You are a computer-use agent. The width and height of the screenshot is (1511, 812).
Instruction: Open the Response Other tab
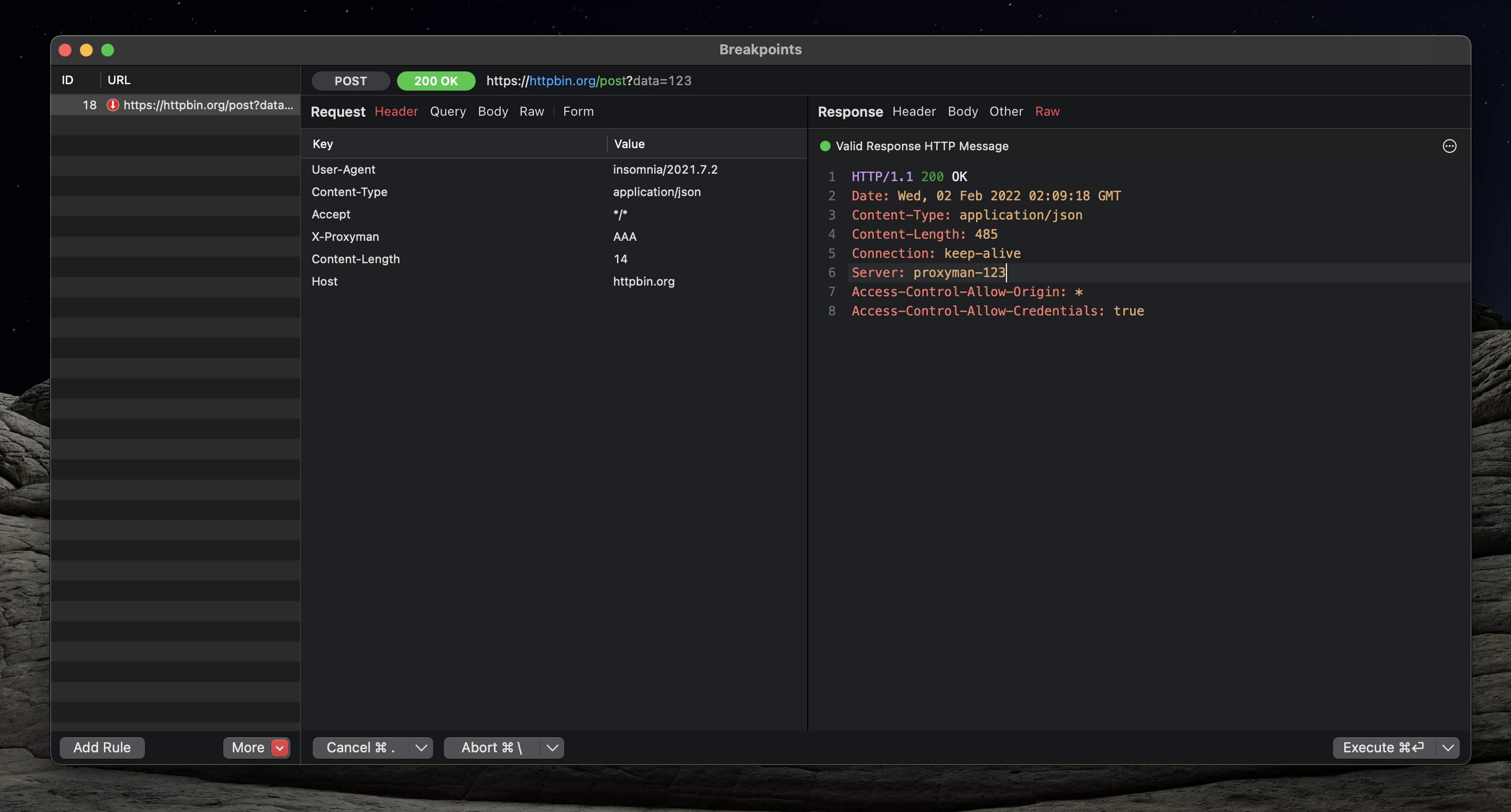click(1006, 111)
